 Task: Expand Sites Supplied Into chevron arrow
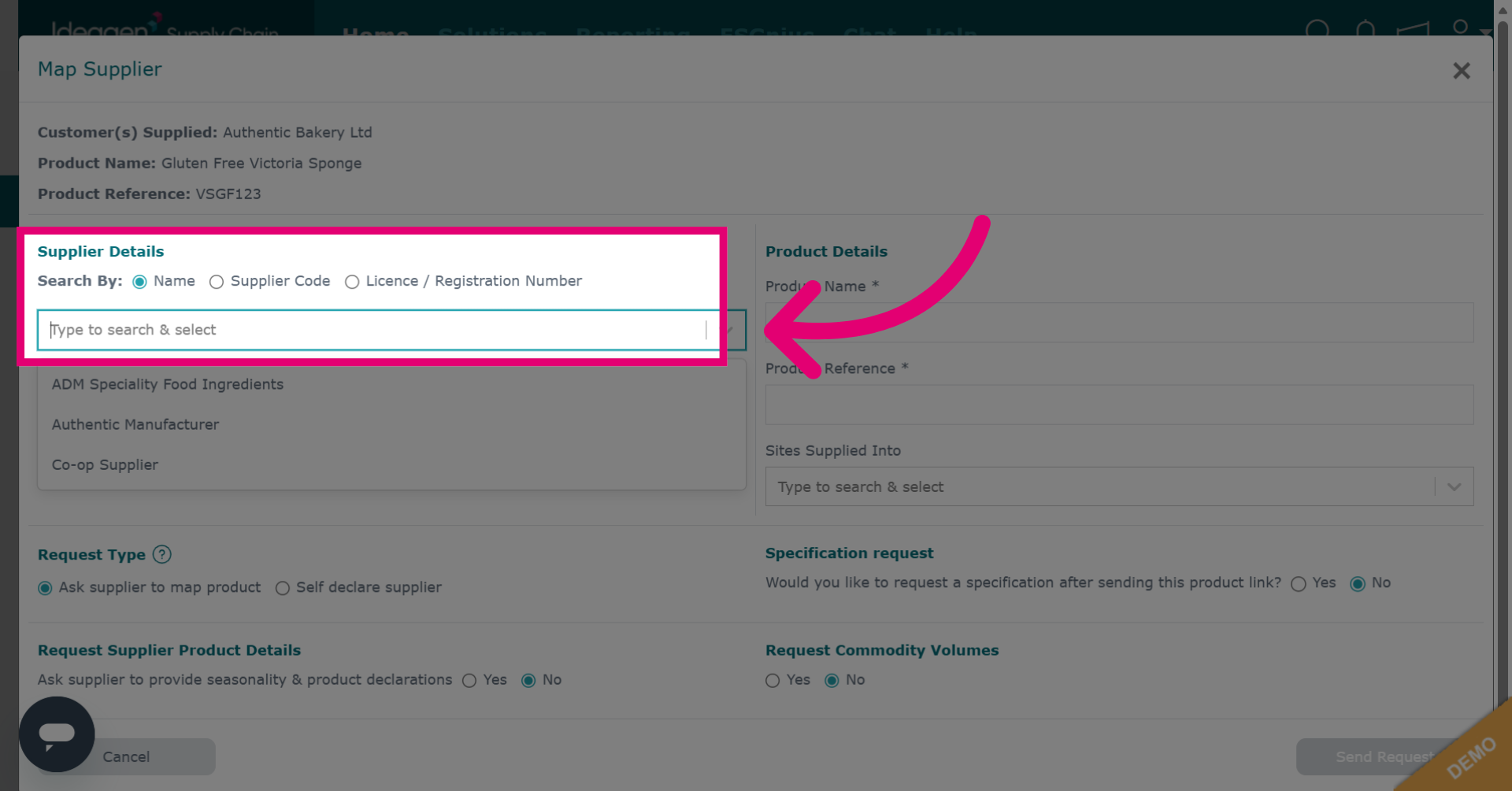1454,487
